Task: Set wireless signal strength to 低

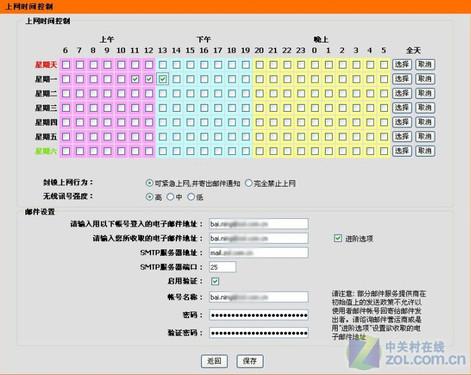Action: (191, 197)
